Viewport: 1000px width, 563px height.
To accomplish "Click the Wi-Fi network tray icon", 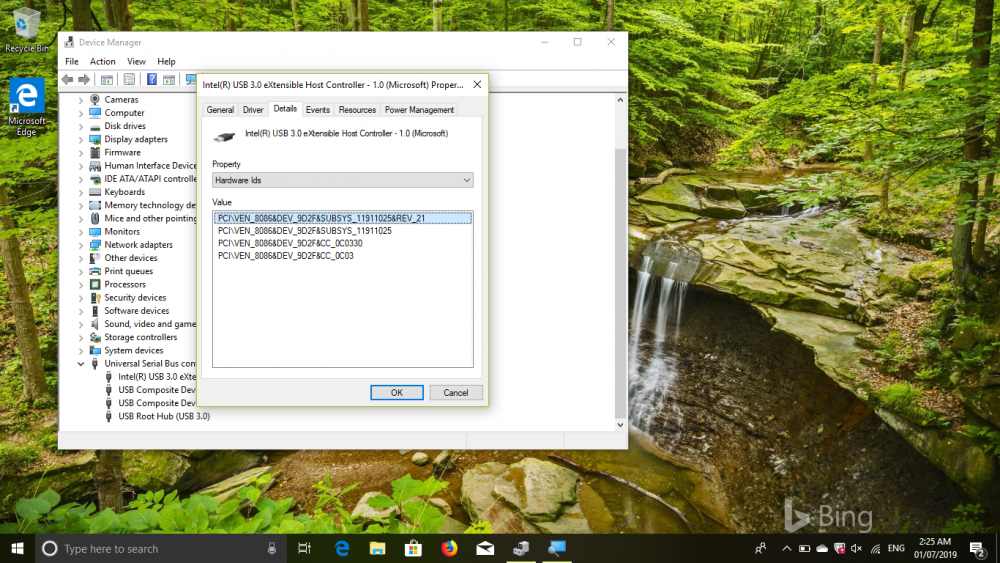I will (875, 548).
